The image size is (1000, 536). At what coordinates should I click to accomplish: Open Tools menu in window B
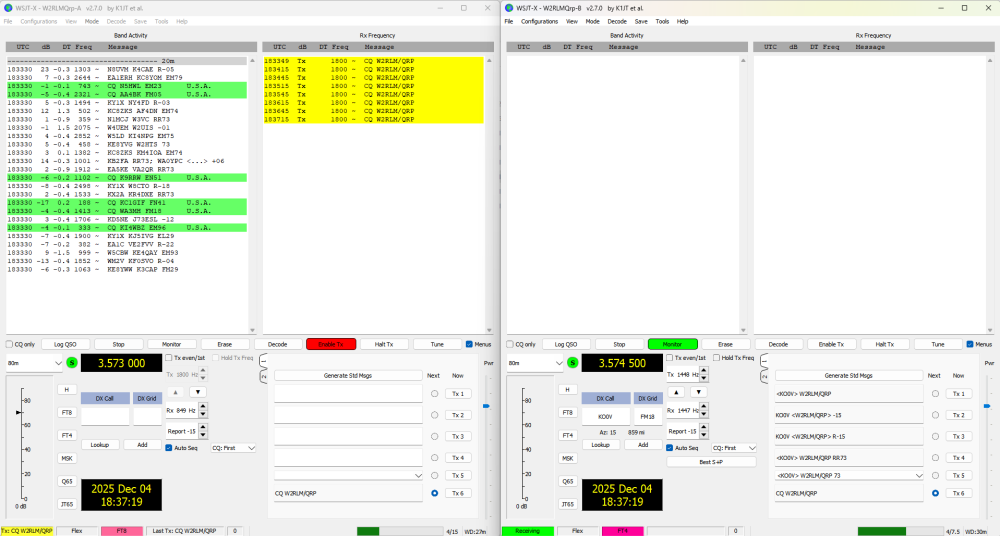(663, 21)
